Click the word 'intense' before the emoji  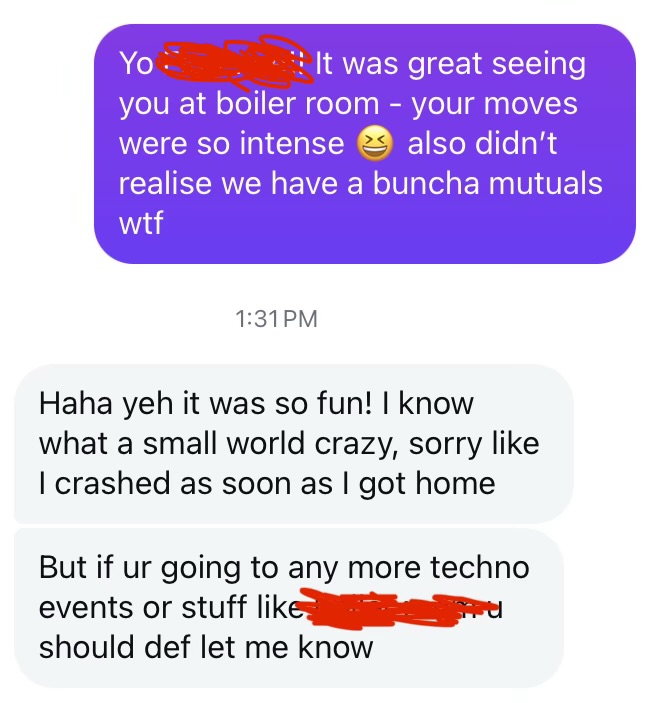tap(292, 144)
